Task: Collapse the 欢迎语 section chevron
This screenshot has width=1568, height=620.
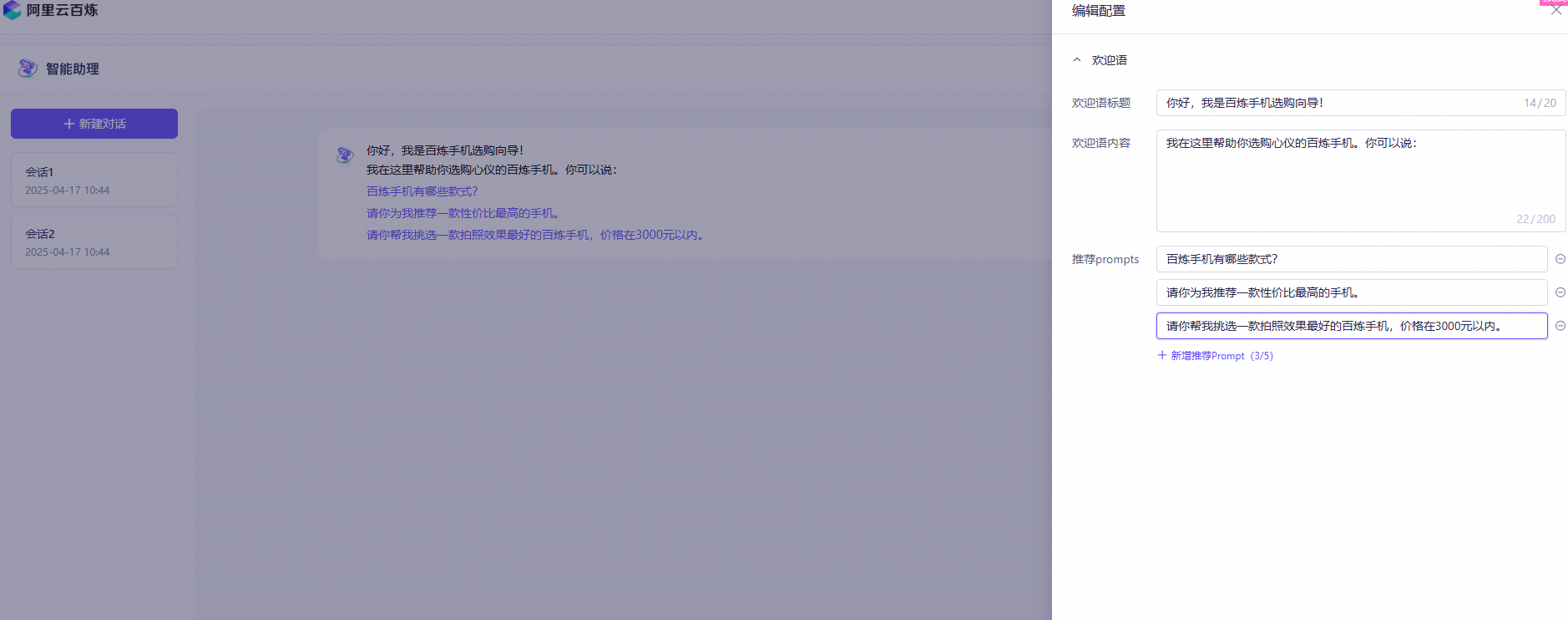Action: (1077, 60)
